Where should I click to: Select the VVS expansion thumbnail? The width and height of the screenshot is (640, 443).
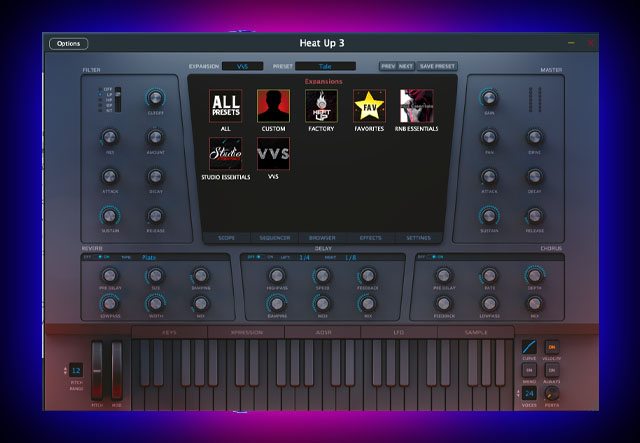(273, 154)
